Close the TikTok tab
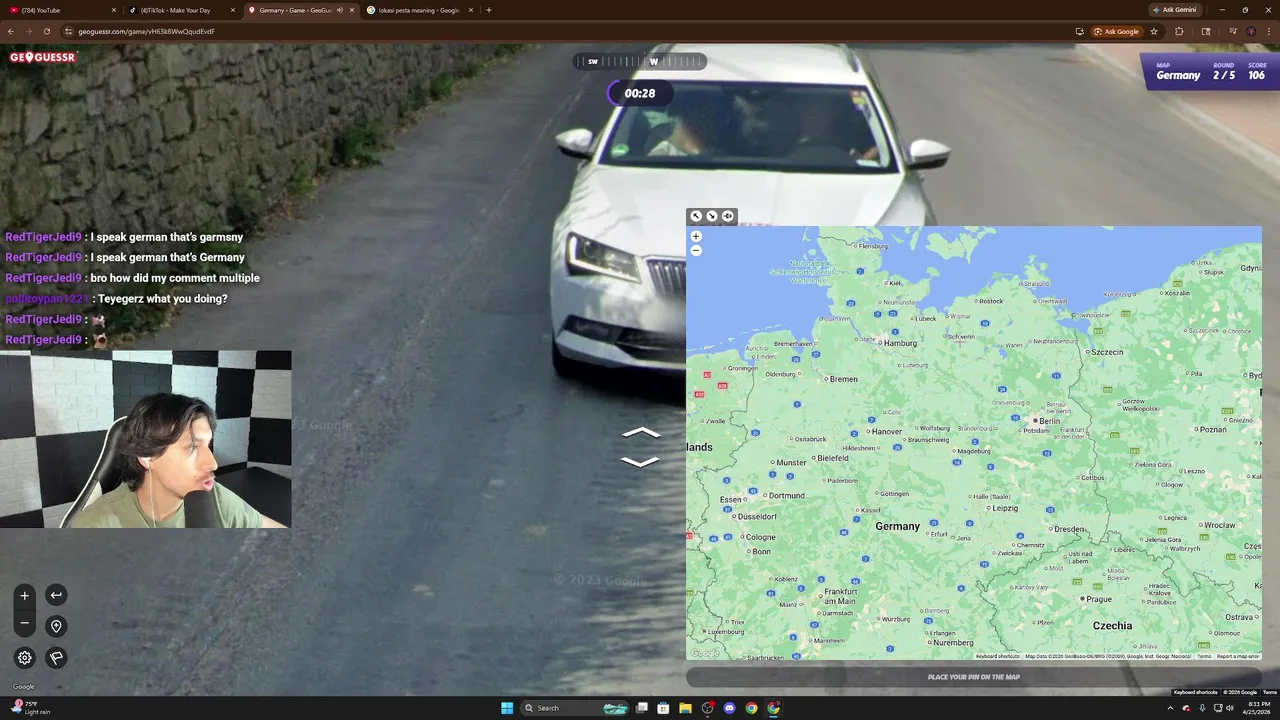This screenshot has width=1280, height=720. tap(233, 10)
